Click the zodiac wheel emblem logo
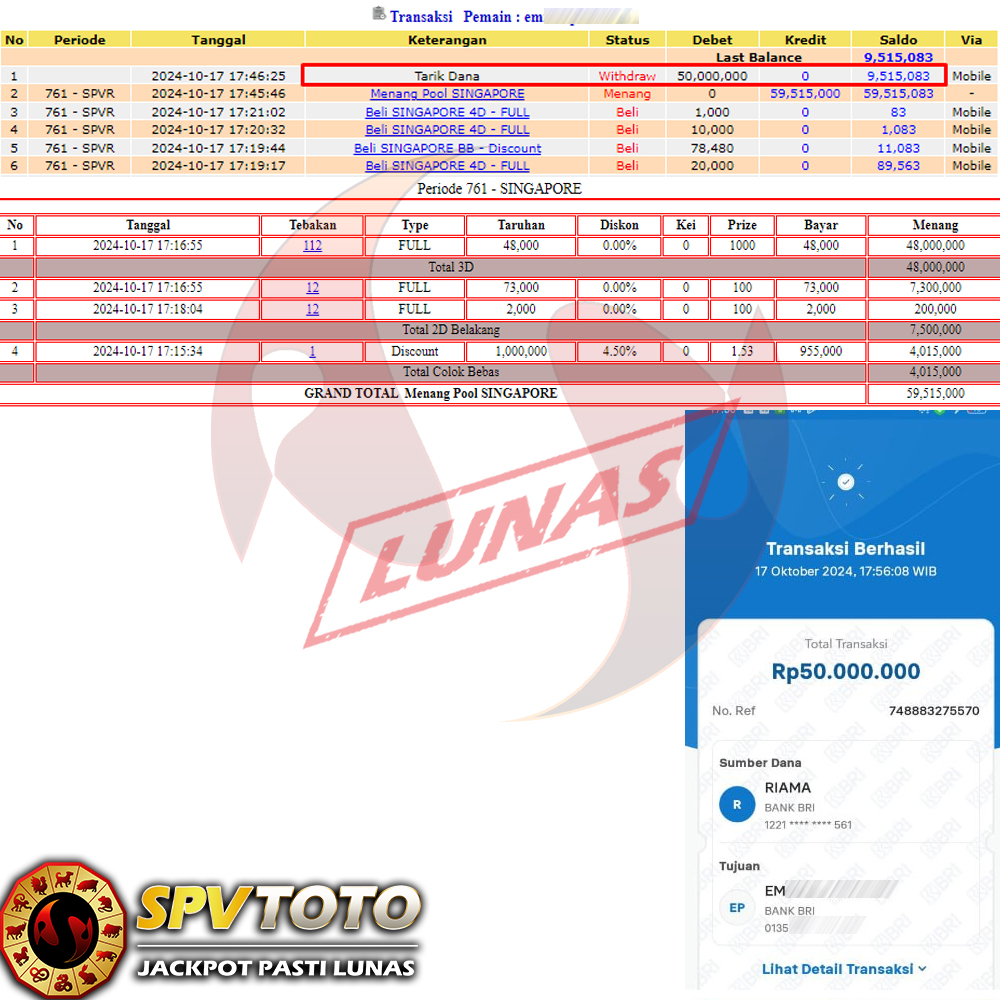 click(x=64, y=929)
